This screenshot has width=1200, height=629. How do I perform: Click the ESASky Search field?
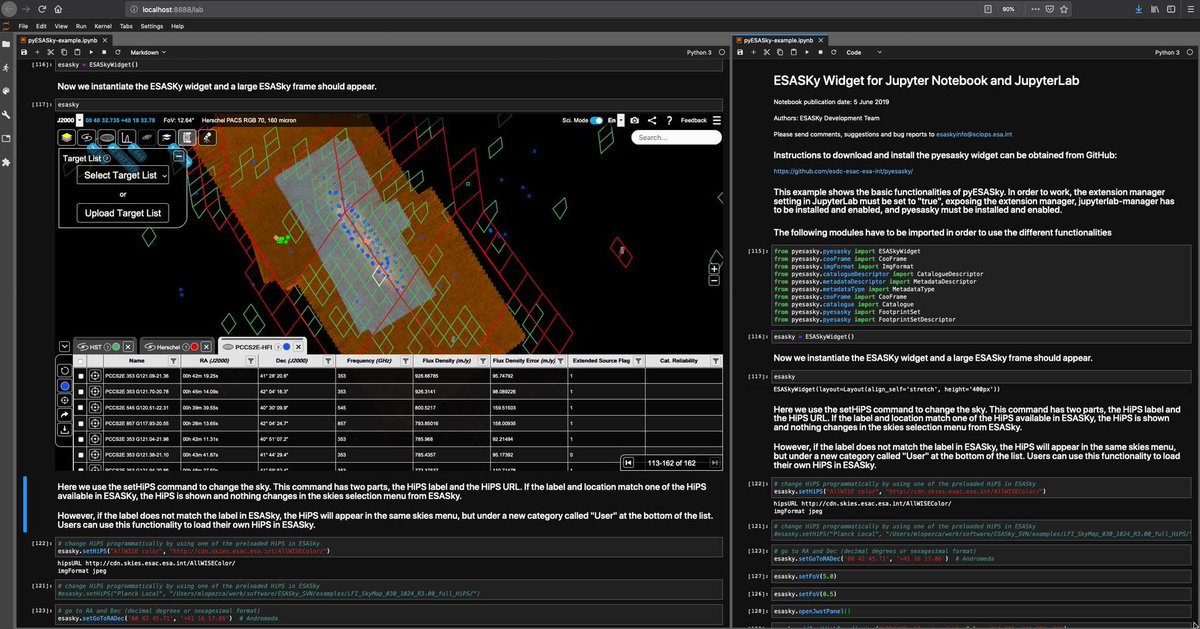click(676, 137)
